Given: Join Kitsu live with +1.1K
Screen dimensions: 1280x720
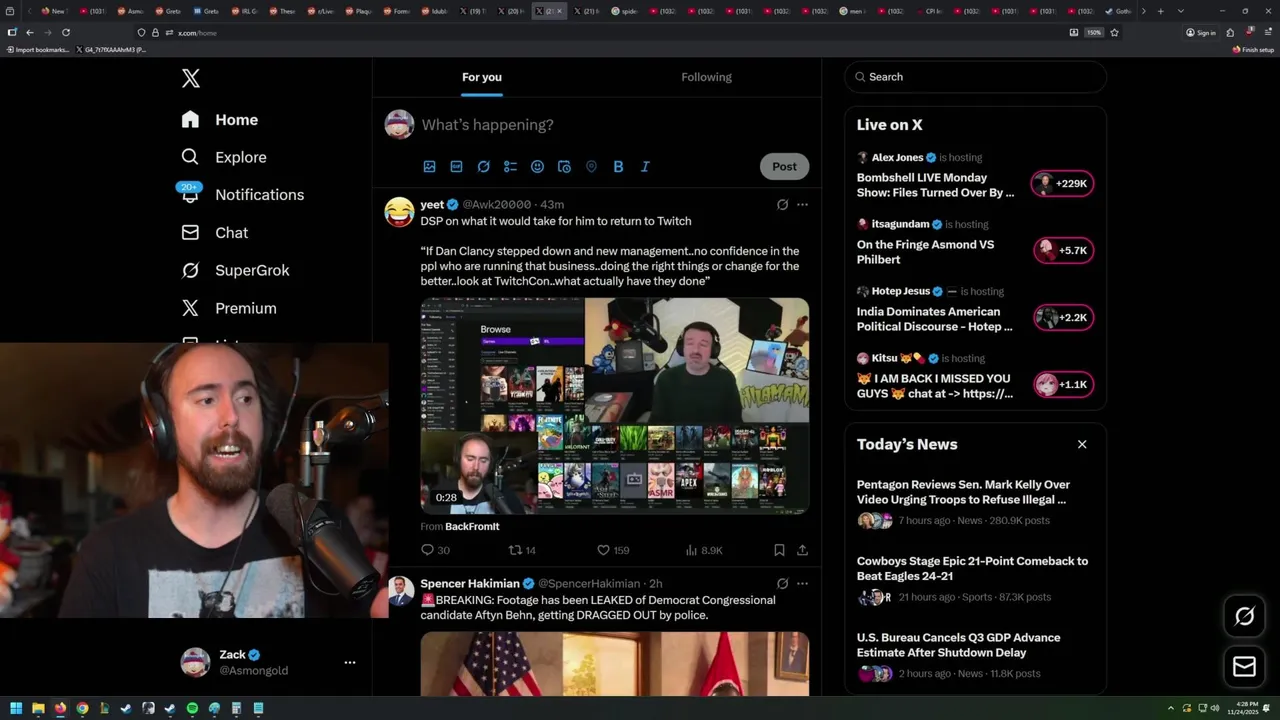Looking at the screenshot, I should 1062,385.
